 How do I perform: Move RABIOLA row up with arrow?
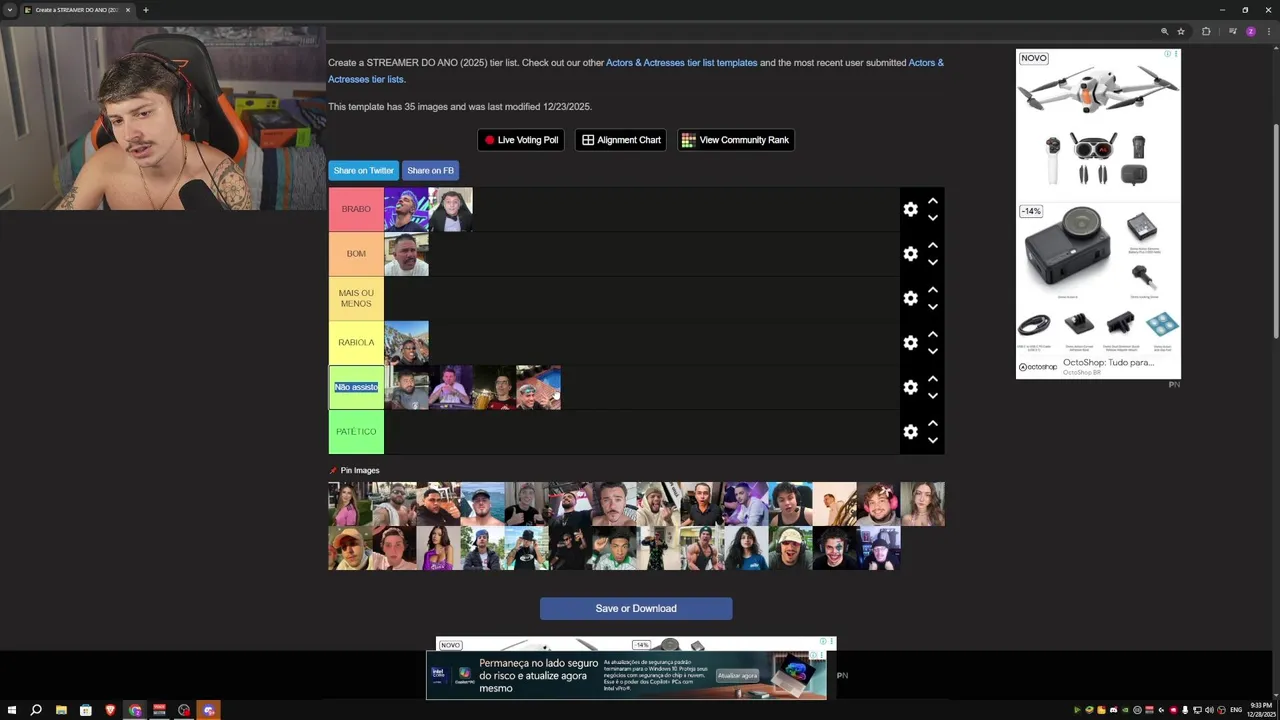pyautogui.click(x=932, y=334)
